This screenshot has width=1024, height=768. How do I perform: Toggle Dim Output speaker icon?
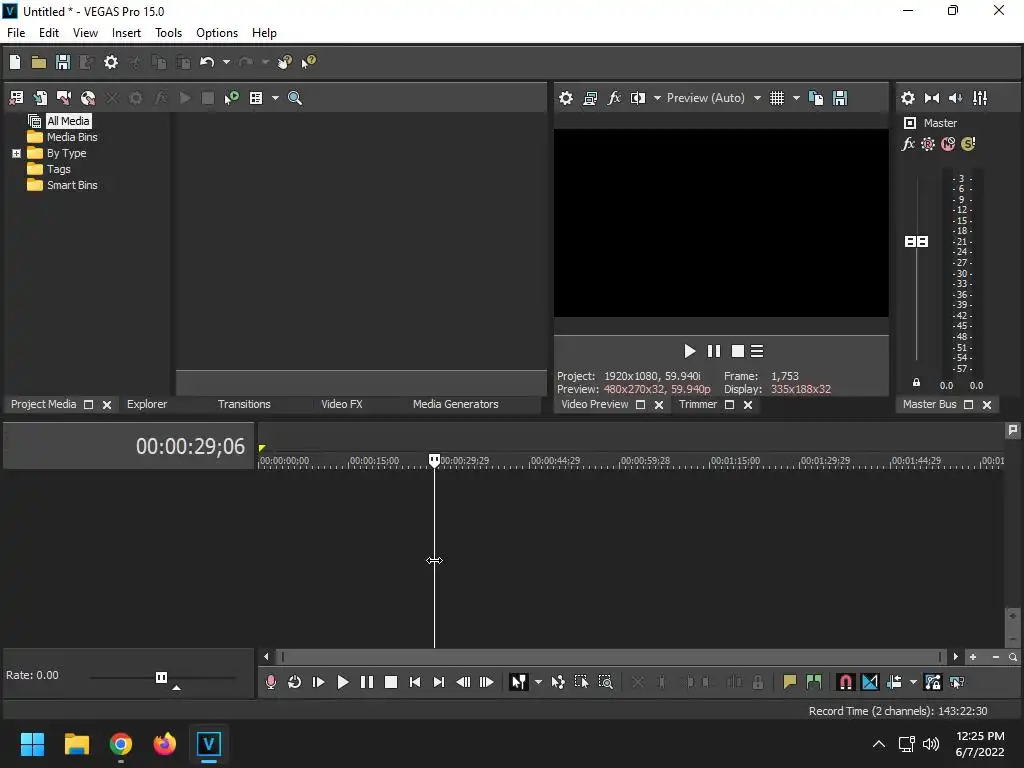tap(955, 98)
